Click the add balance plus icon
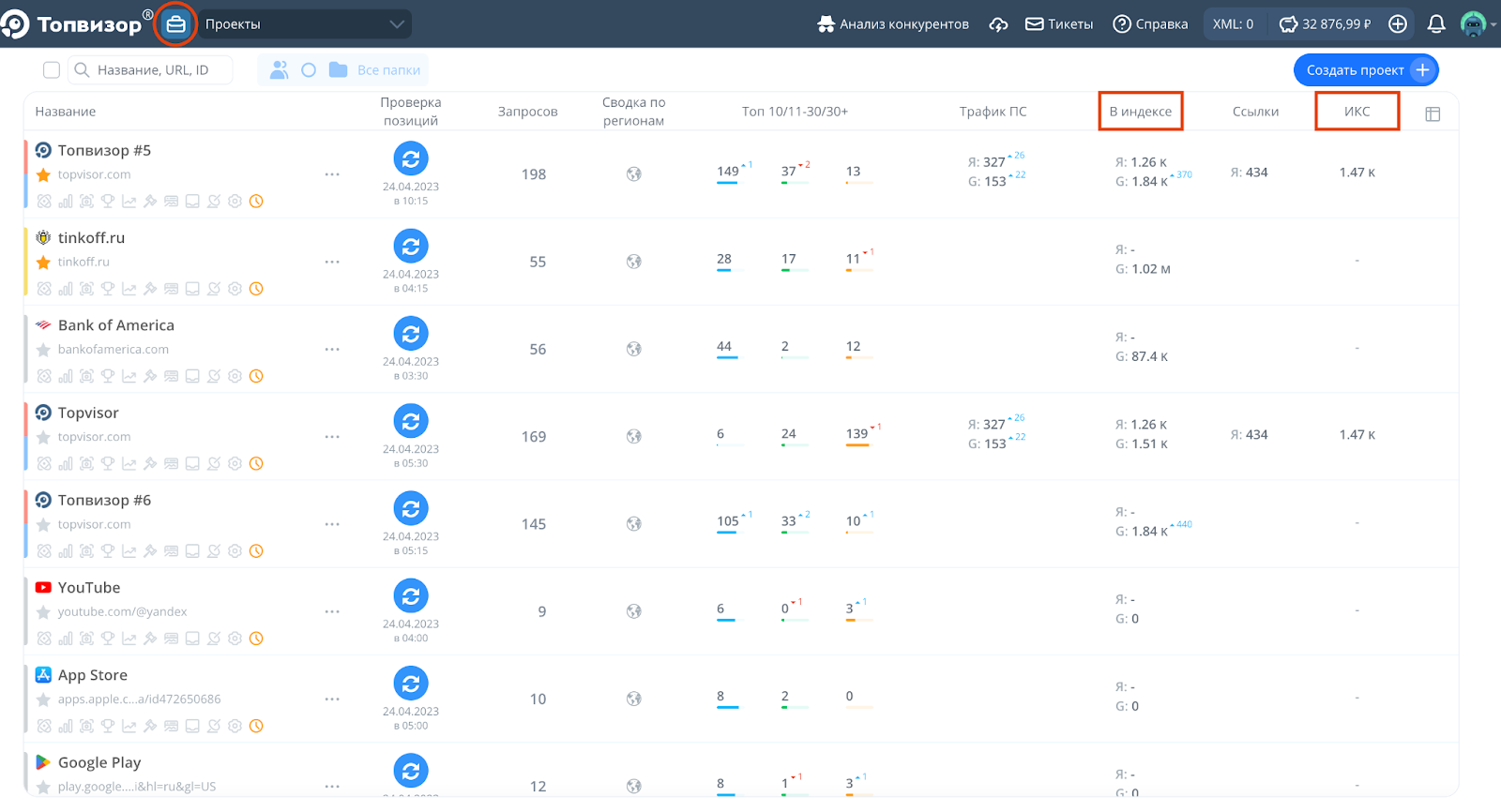 (1398, 24)
